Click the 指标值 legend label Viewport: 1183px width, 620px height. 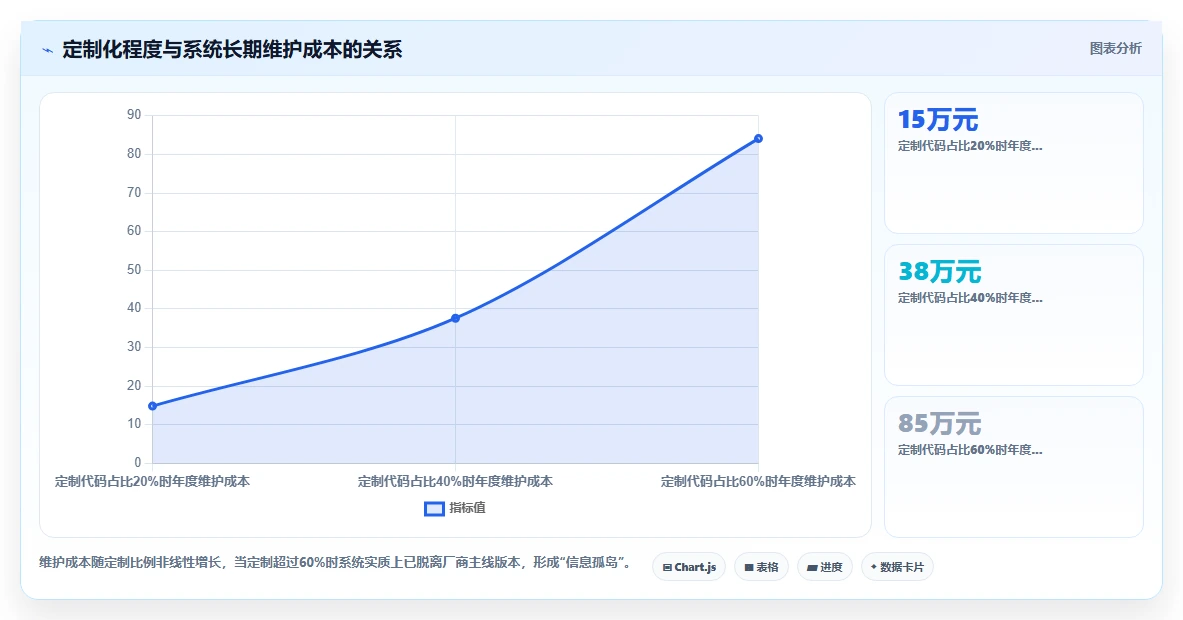pos(468,508)
